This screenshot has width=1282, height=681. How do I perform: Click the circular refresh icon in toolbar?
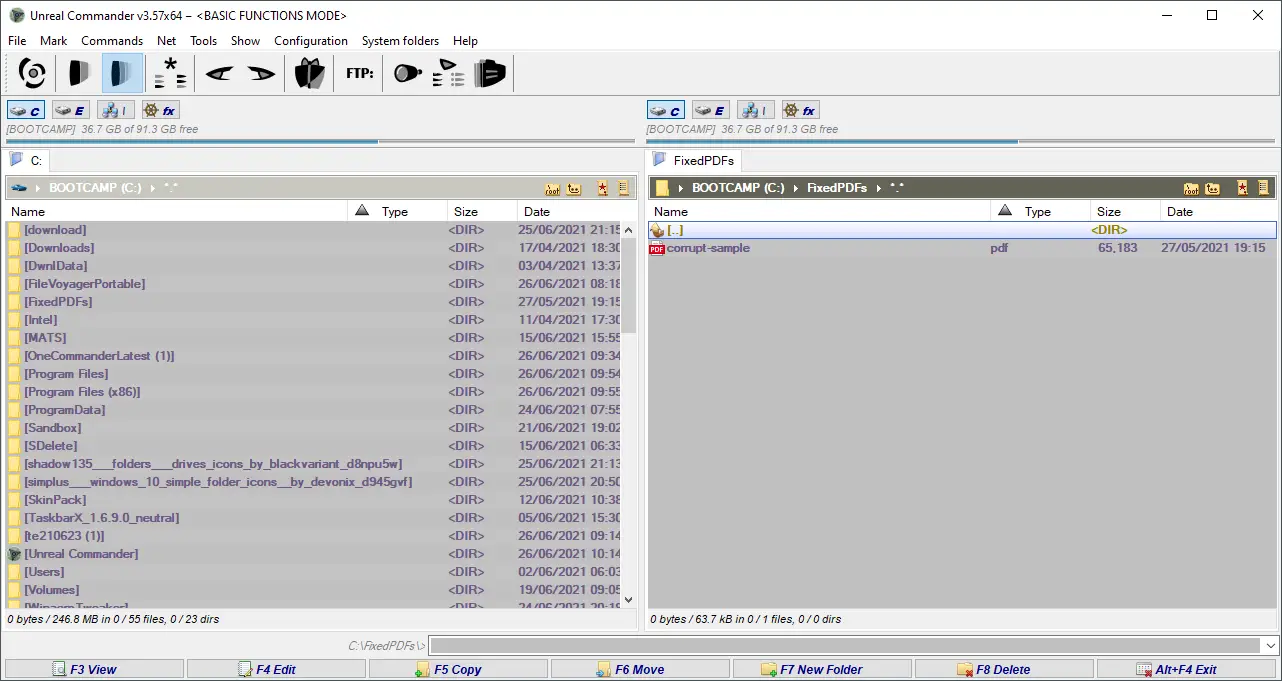[x=32, y=73]
